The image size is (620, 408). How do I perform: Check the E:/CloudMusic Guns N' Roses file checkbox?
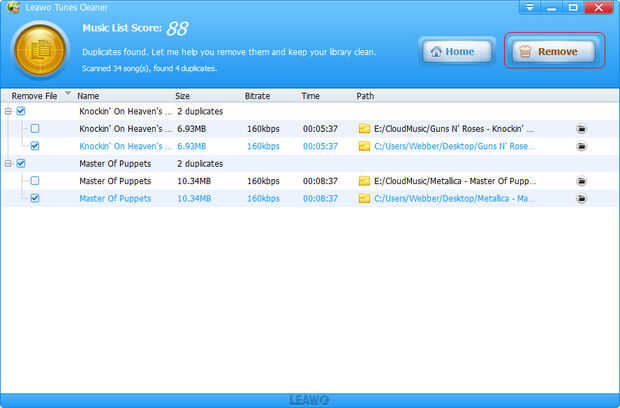tap(35, 128)
